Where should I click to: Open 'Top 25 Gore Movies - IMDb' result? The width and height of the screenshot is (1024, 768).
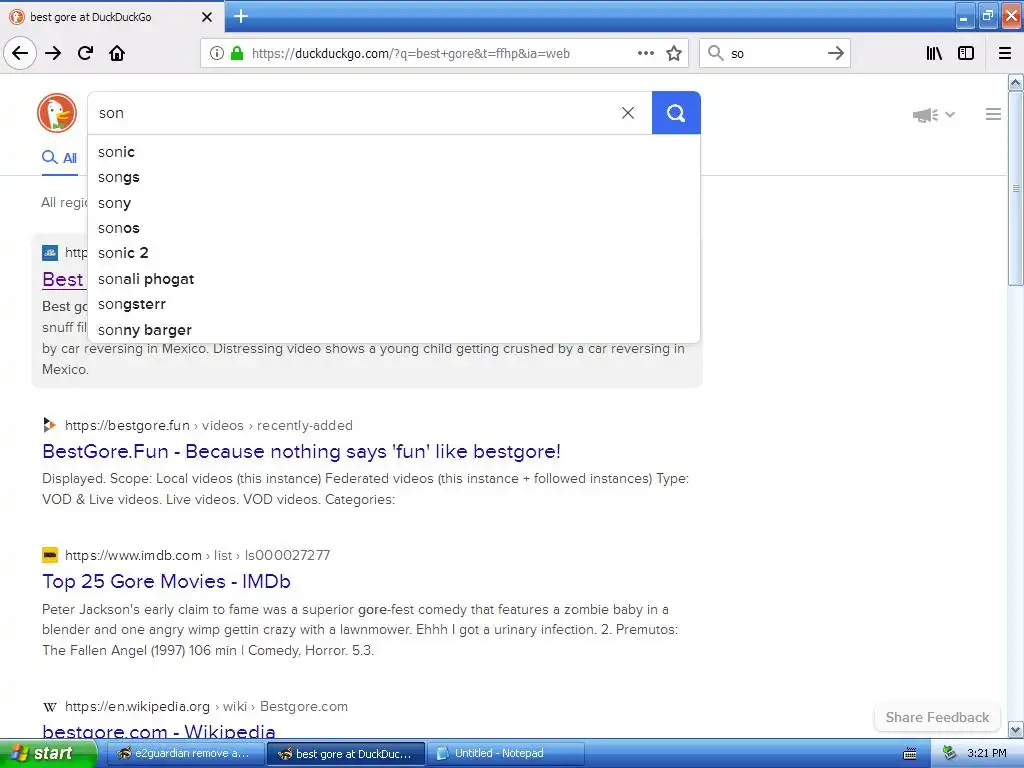pyautogui.click(x=167, y=581)
